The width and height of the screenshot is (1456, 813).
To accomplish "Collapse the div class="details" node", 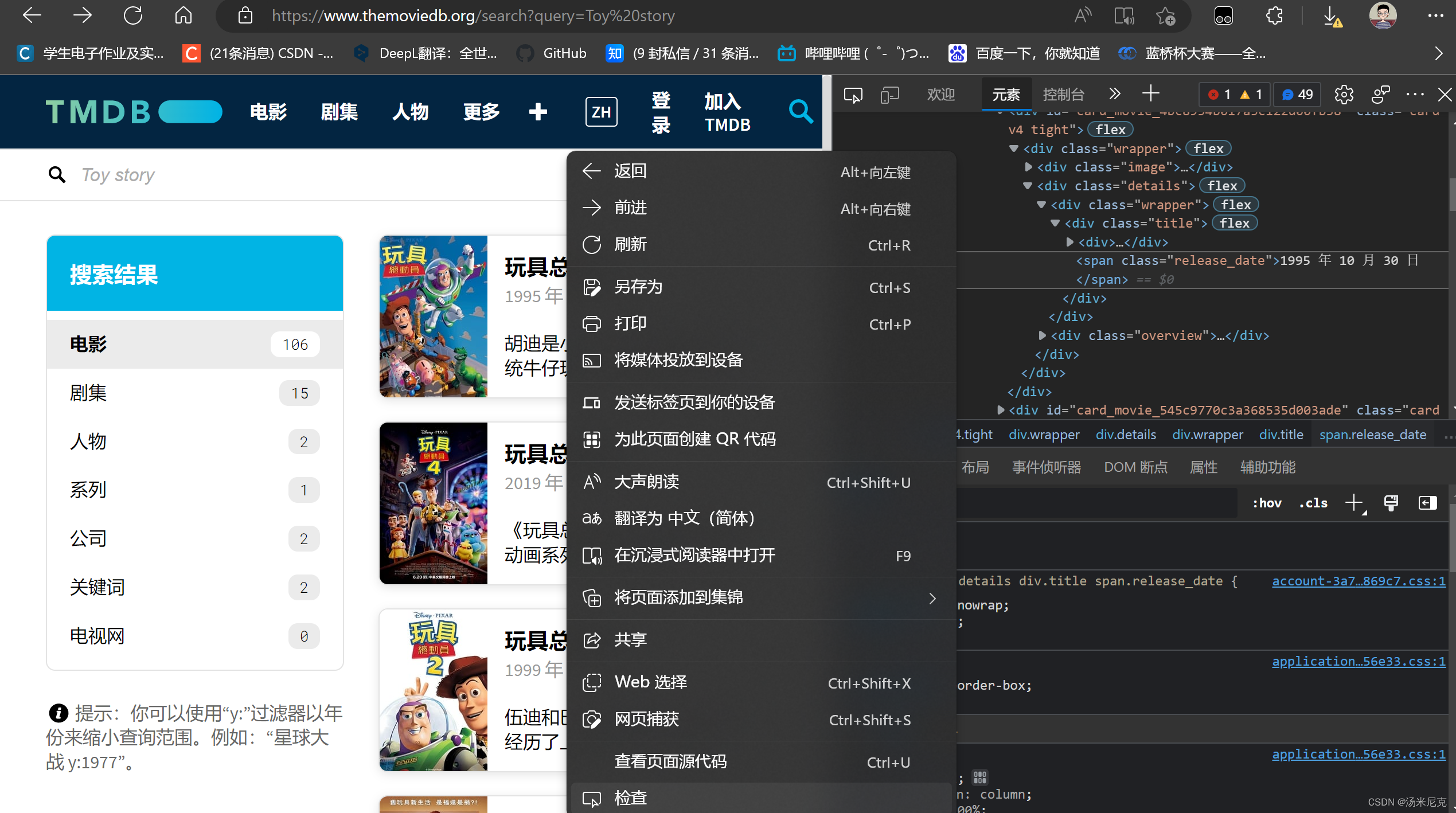I will (x=1028, y=186).
